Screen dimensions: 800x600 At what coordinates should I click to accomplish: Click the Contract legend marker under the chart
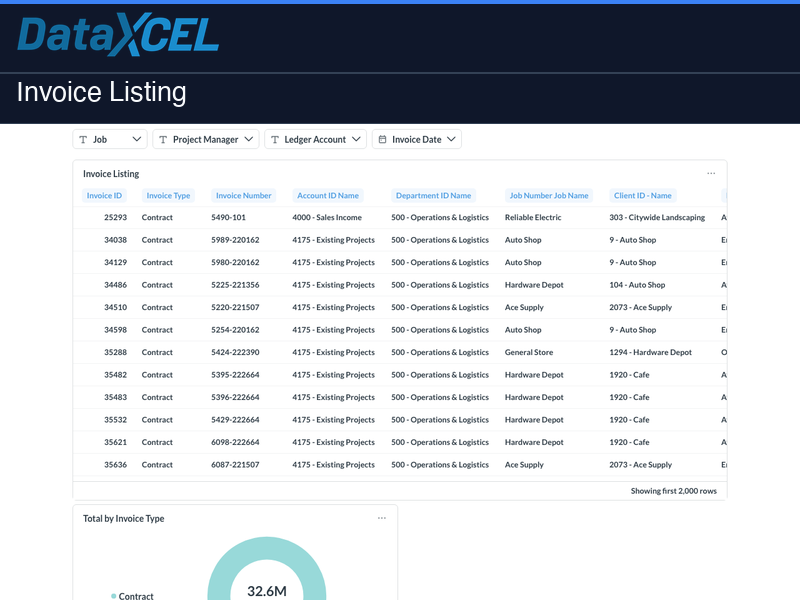pyautogui.click(x=115, y=596)
